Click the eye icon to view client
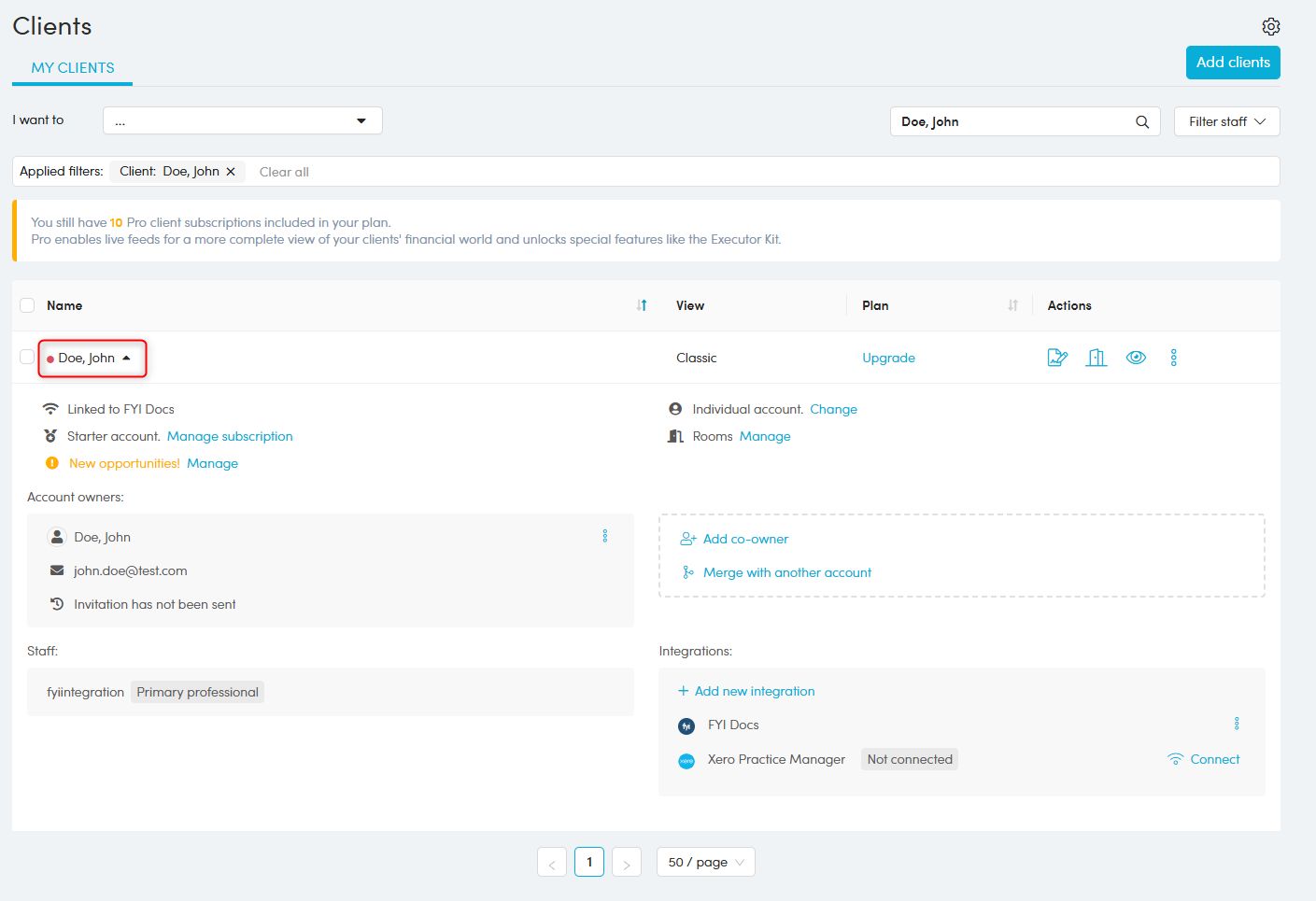This screenshot has height=901, width=1316. coord(1136,358)
